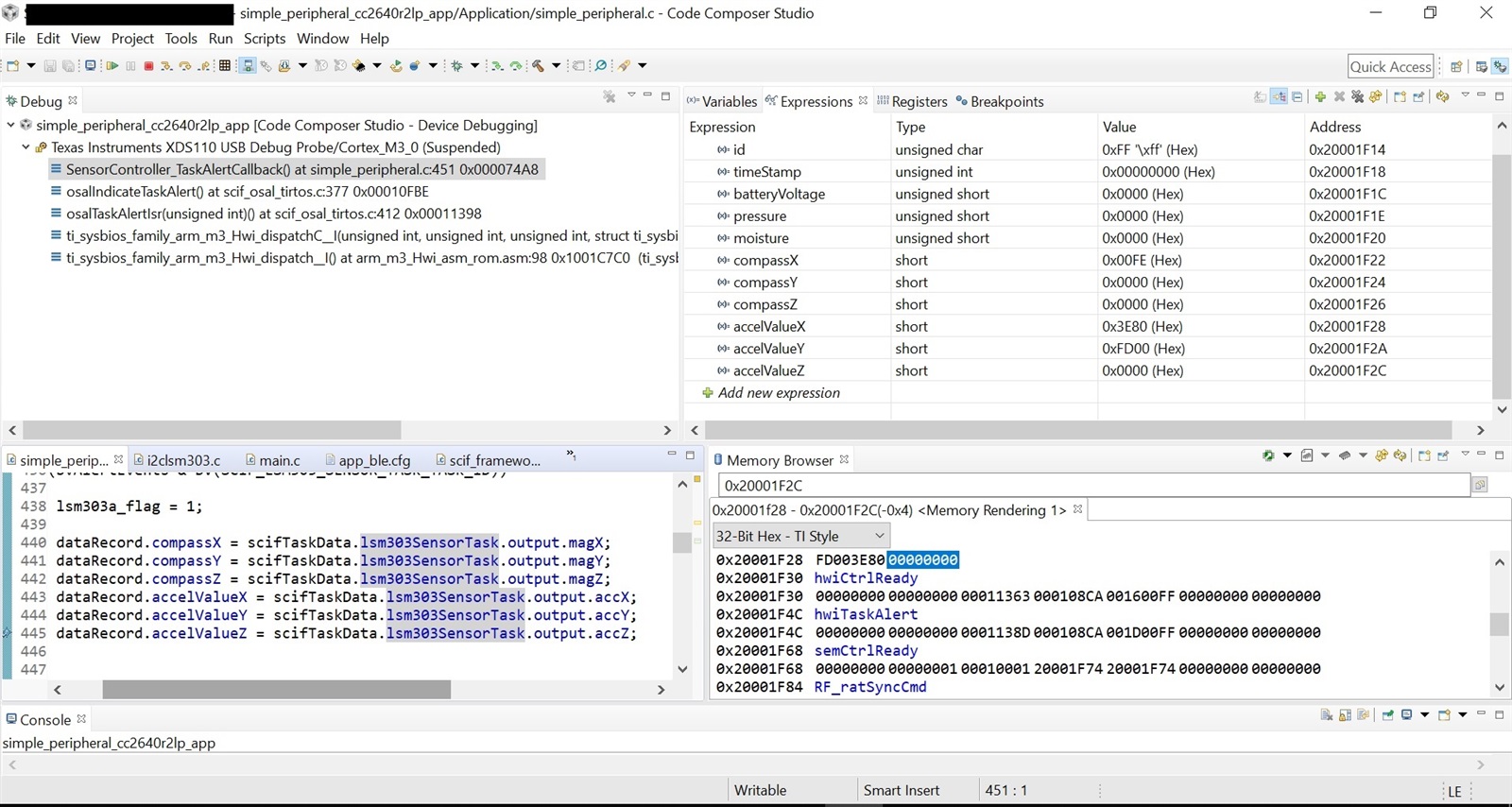The width and height of the screenshot is (1512, 807).
Task: Click the Debug view horizontal scrollbar right arrow
Action: [667, 430]
